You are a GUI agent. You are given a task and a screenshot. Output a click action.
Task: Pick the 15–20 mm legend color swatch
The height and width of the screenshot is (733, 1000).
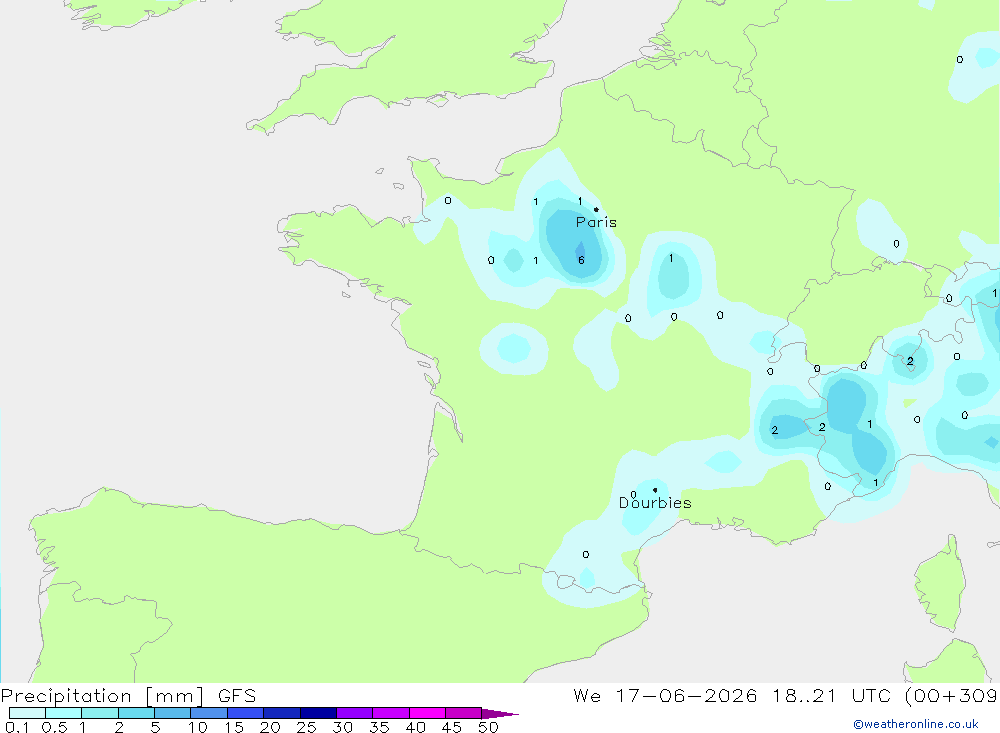coord(246,713)
